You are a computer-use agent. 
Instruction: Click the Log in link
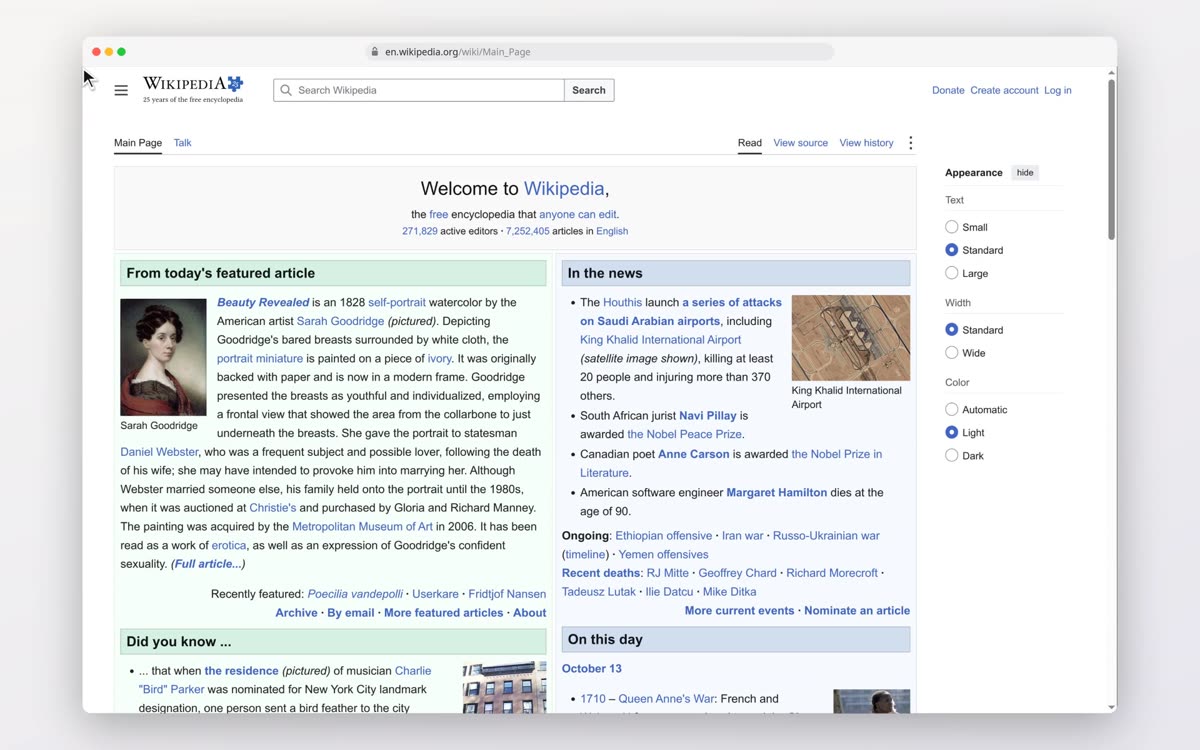[1058, 90]
